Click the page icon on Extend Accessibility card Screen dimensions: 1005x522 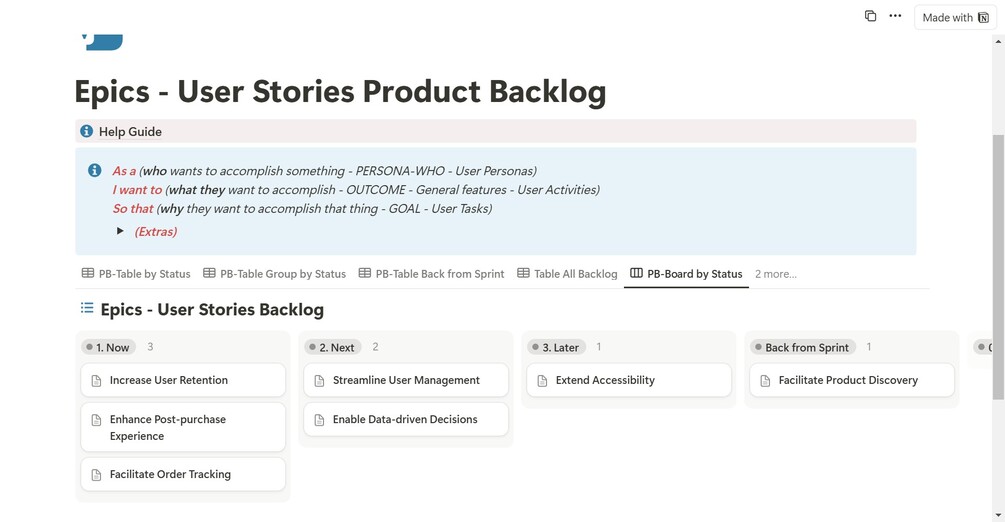[542, 381]
